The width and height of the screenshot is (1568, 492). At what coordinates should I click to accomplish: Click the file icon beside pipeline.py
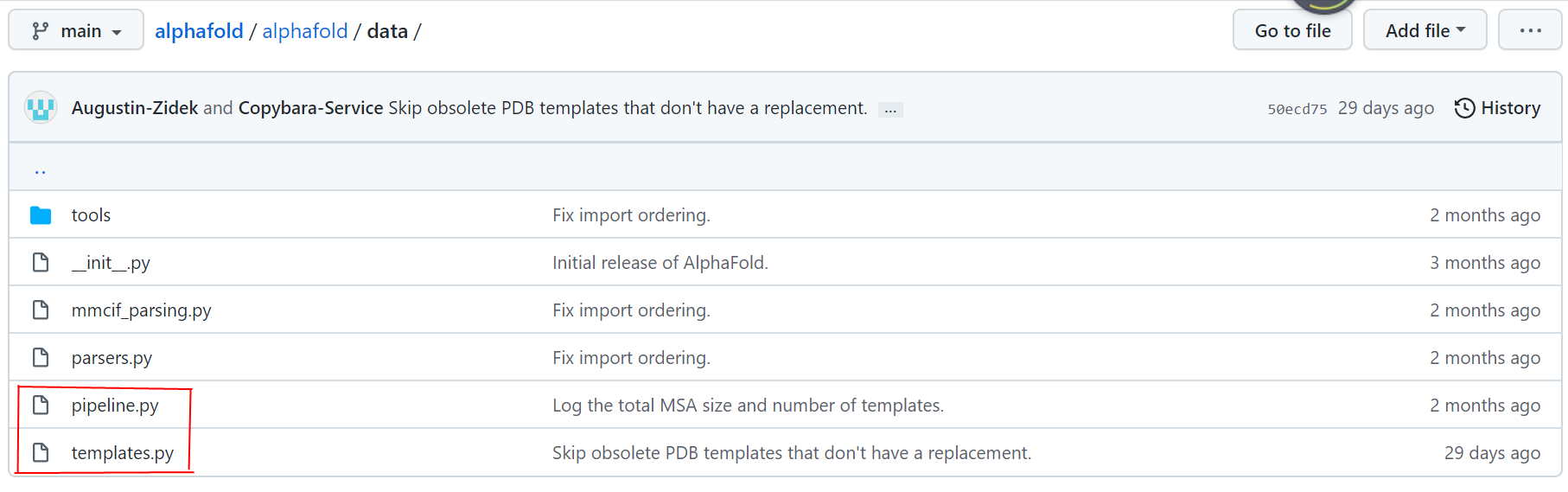pyautogui.click(x=41, y=406)
